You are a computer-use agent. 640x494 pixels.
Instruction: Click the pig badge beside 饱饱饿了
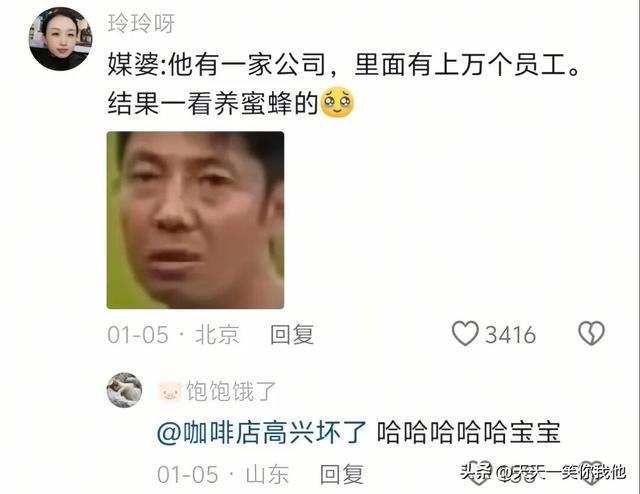tap(170, 392)
